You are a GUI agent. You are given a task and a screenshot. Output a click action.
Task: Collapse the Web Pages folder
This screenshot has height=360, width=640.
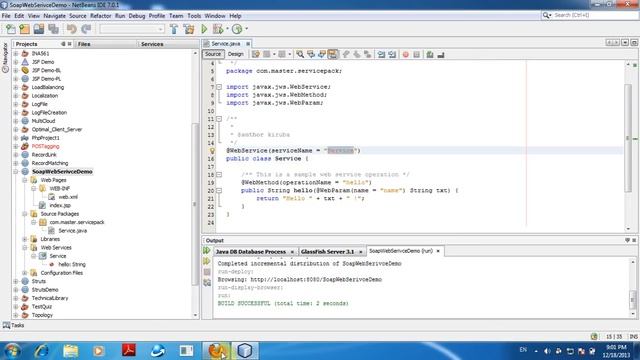click(x=25, y=180)
